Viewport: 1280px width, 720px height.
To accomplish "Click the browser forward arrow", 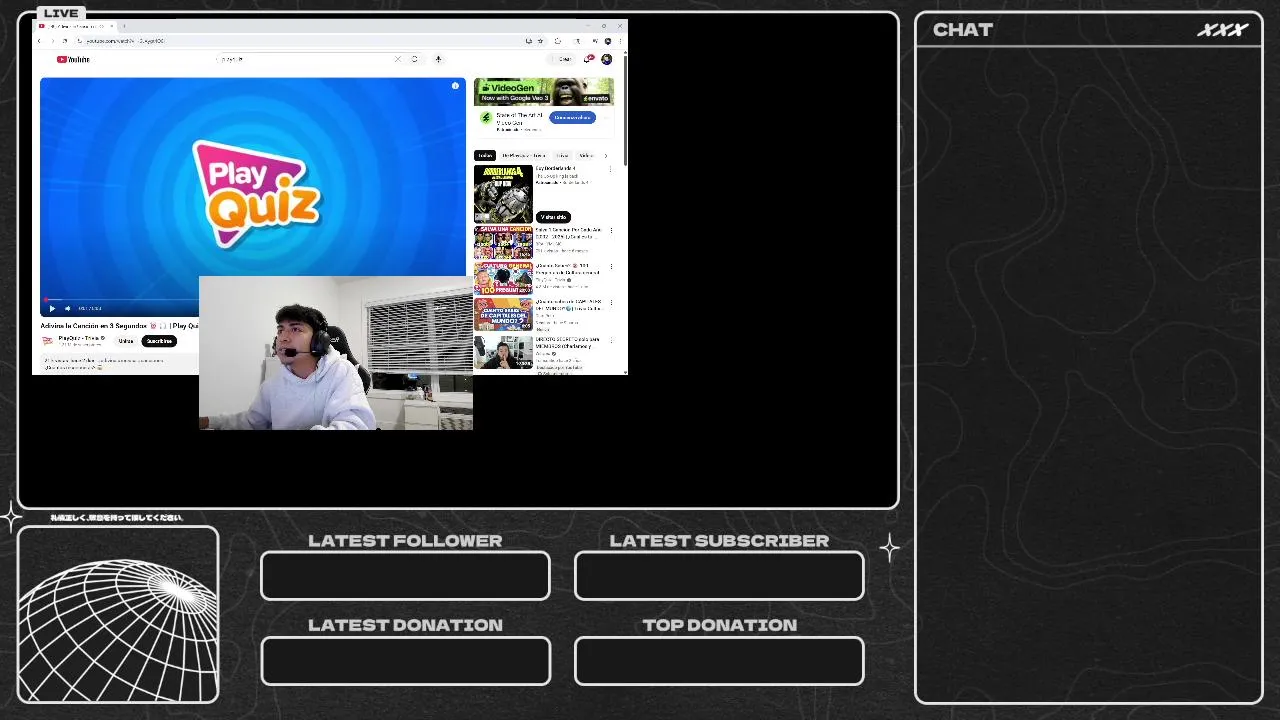I will [x=52, y=41].
